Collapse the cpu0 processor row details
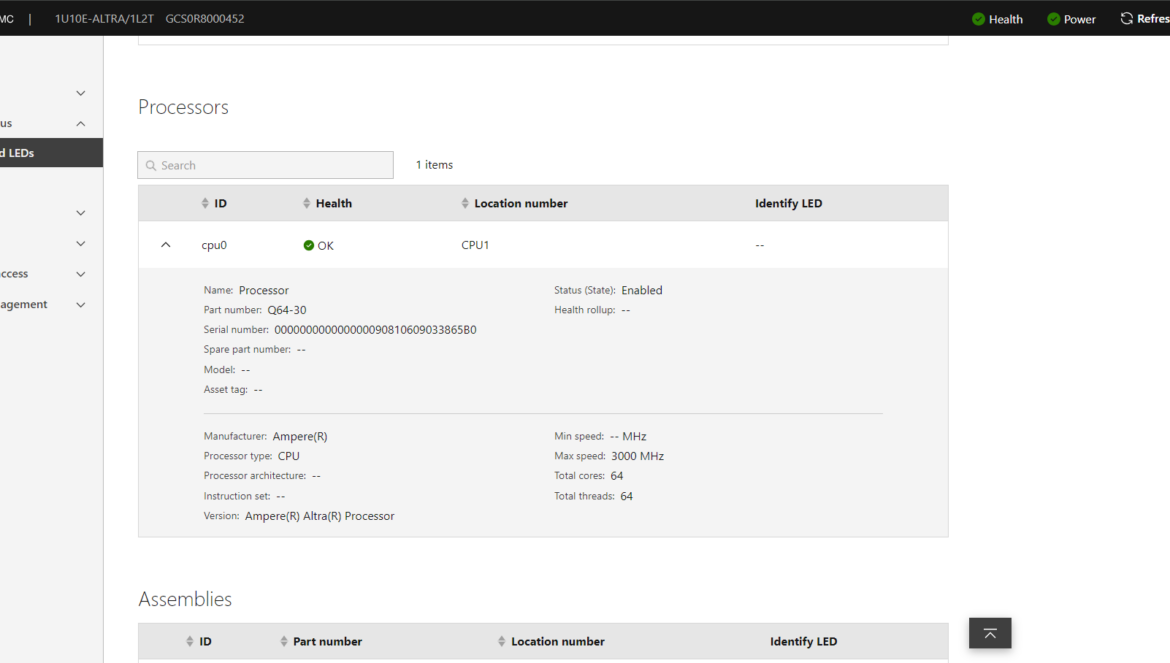 click(166, 245)
